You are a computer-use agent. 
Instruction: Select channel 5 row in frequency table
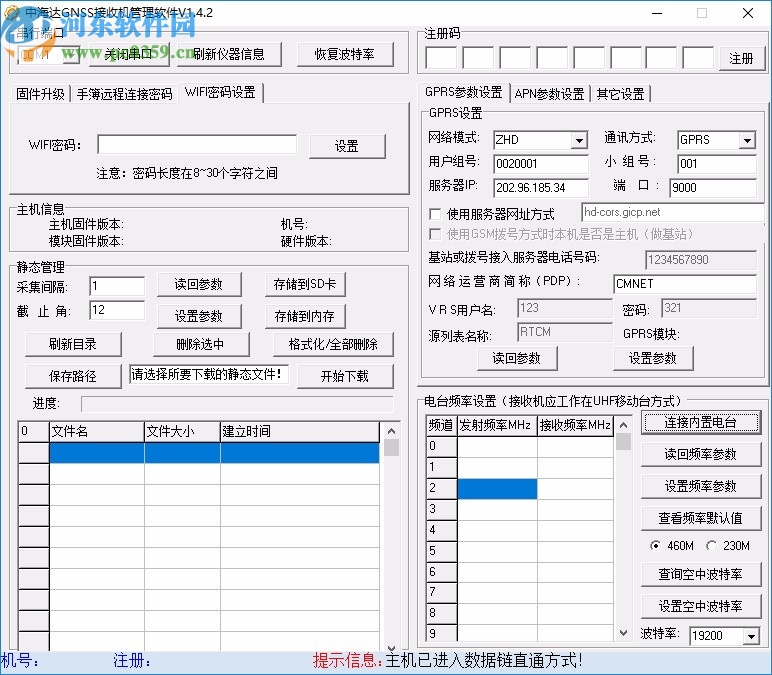[519, 550]
